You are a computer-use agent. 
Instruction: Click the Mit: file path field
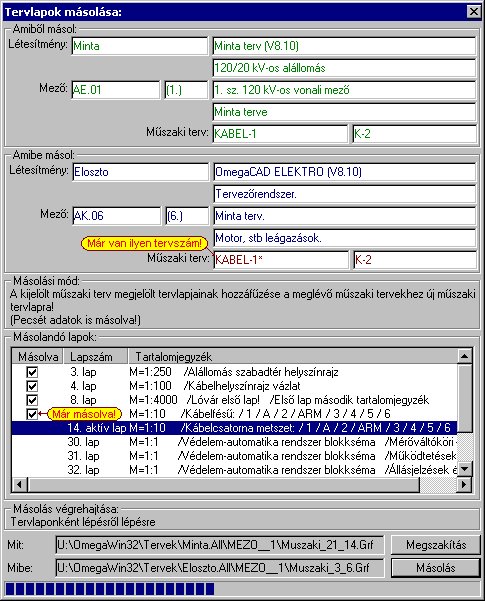[x=220, y=545]
